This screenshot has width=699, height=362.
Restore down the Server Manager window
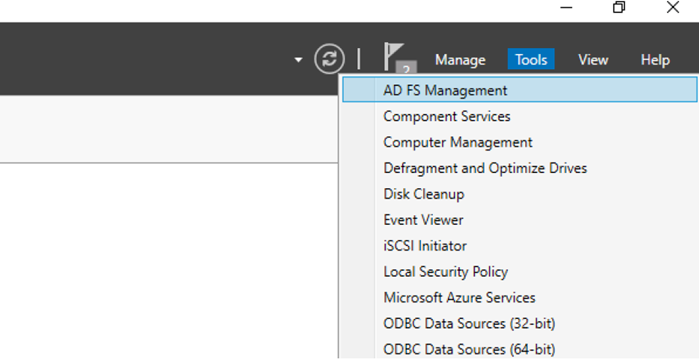click(619, 7)
